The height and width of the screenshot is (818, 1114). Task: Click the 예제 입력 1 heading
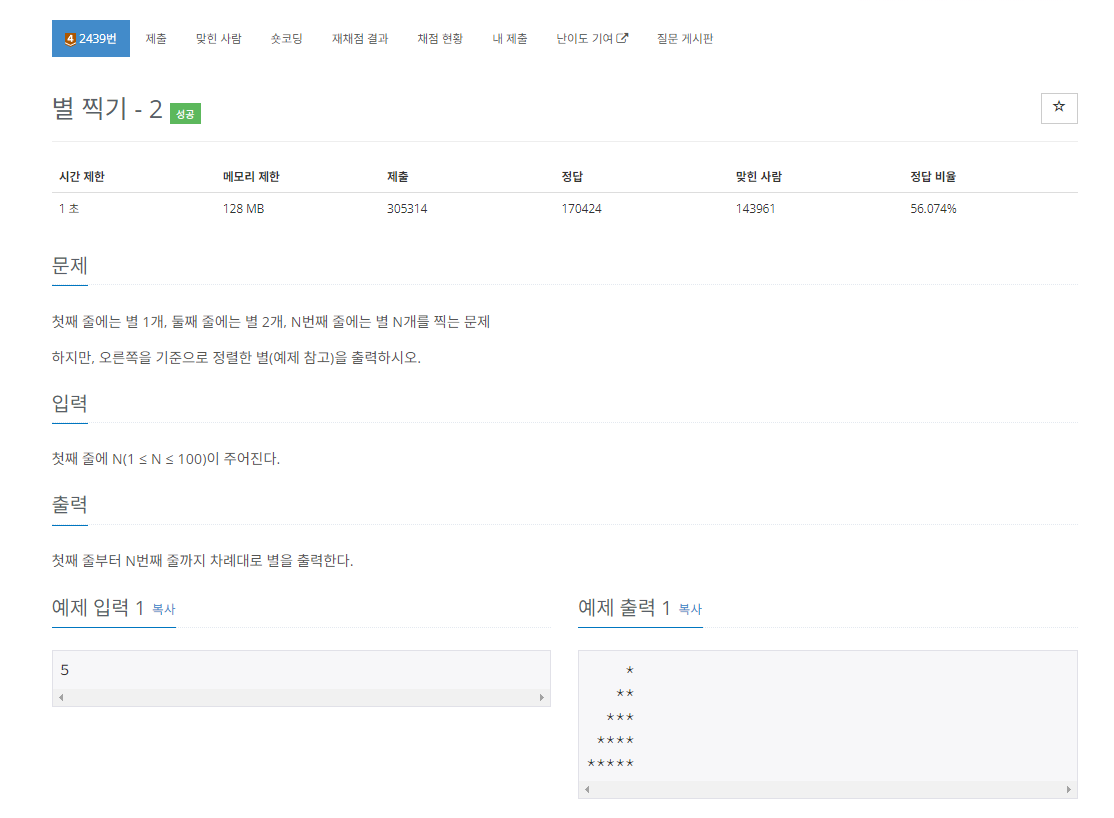click(x=98, y=608)
